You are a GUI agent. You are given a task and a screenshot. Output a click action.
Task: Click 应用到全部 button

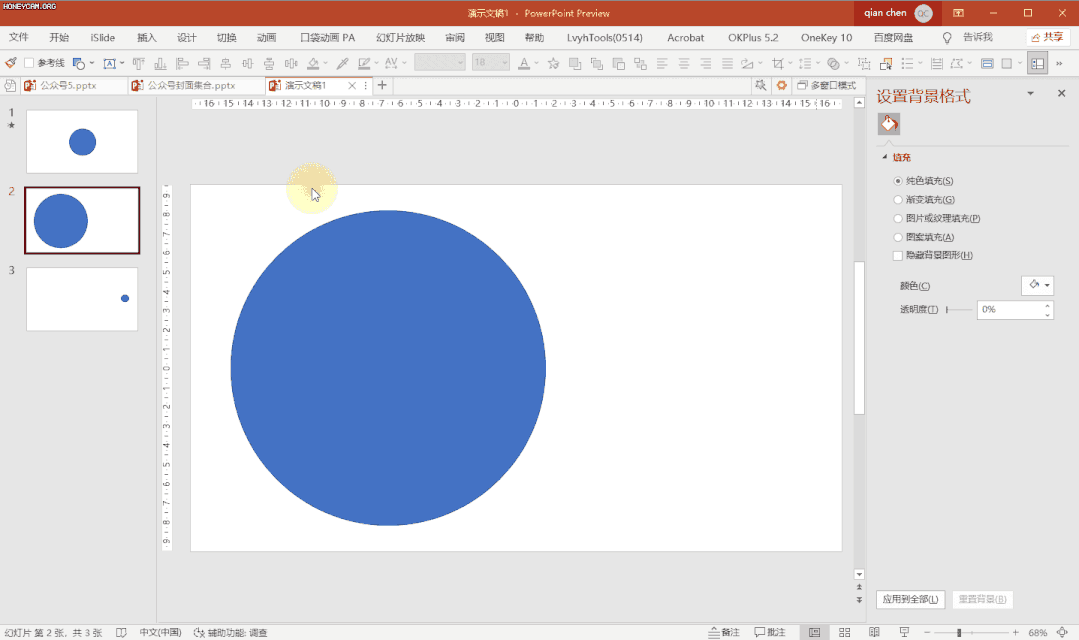(910, 599)
